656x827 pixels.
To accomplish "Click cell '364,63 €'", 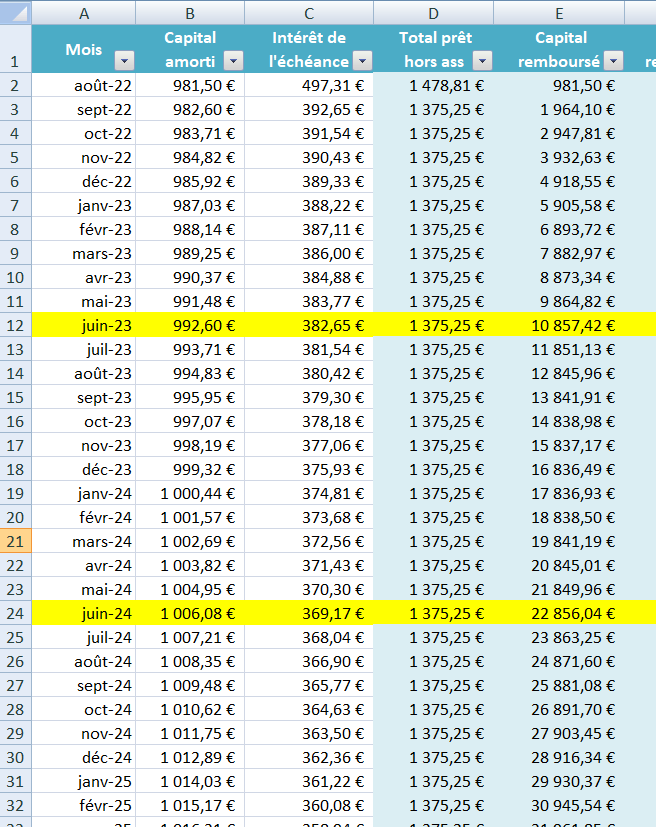I will 309,709.
